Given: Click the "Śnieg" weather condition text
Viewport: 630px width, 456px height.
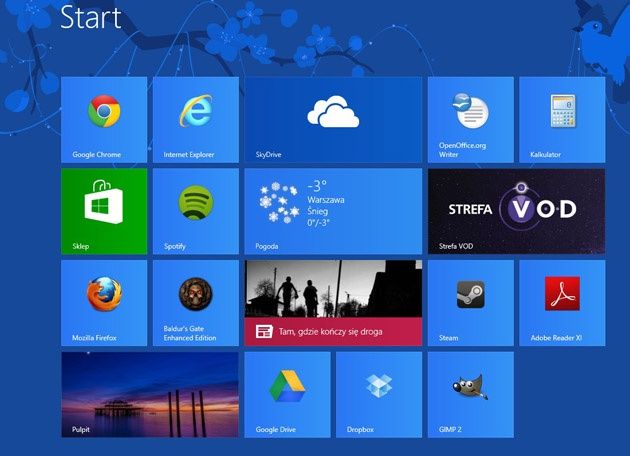Looking at the screenshot, I should point(318,211).
